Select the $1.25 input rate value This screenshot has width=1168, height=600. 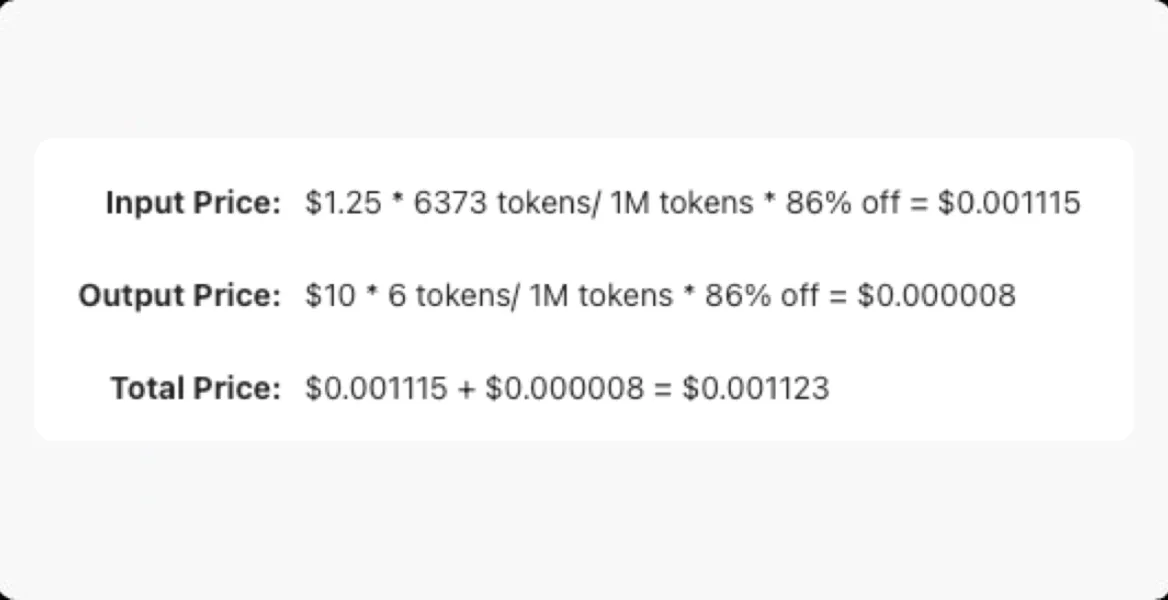click(x=343, y=203)
